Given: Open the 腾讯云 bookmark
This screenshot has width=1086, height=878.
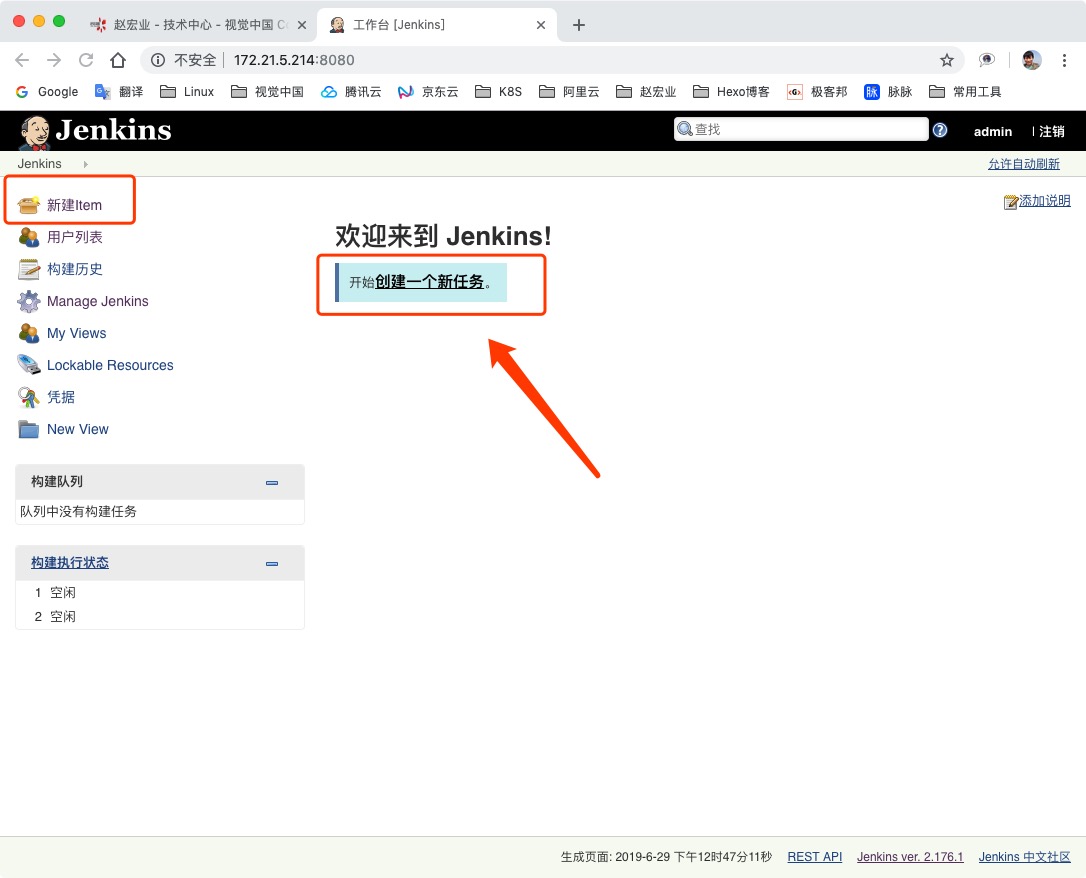Looking at the screenshot, I should (351, 91).
